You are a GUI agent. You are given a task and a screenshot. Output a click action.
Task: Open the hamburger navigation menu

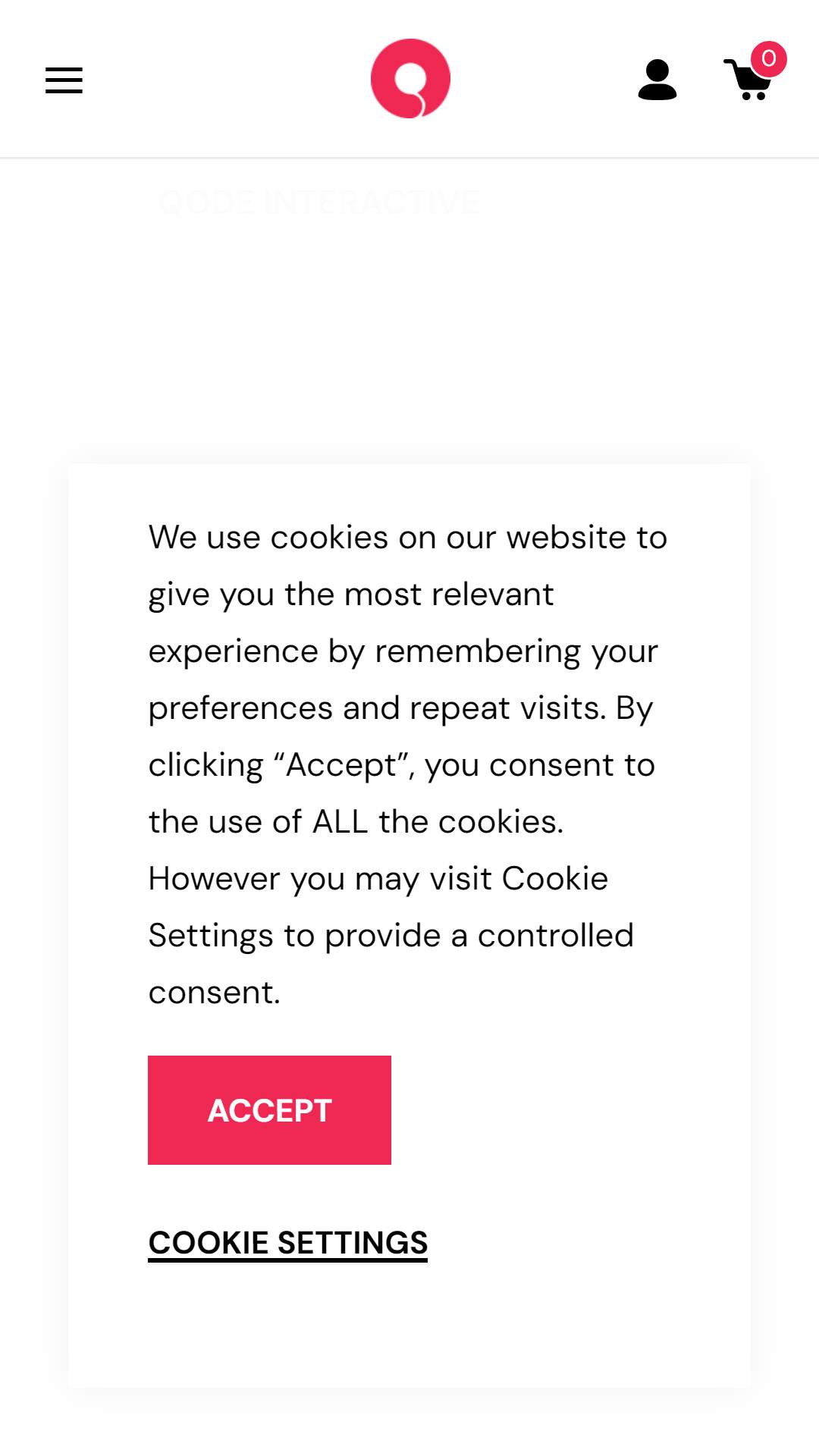click(64, 80)
